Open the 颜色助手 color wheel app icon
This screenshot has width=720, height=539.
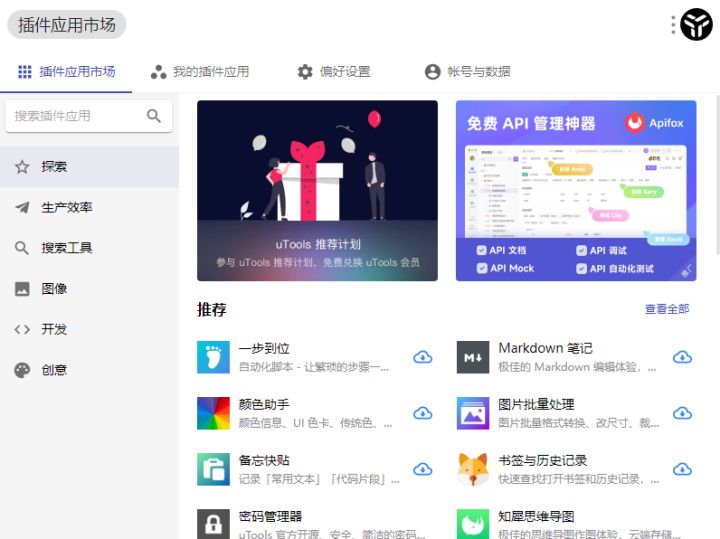pos(214,413)
